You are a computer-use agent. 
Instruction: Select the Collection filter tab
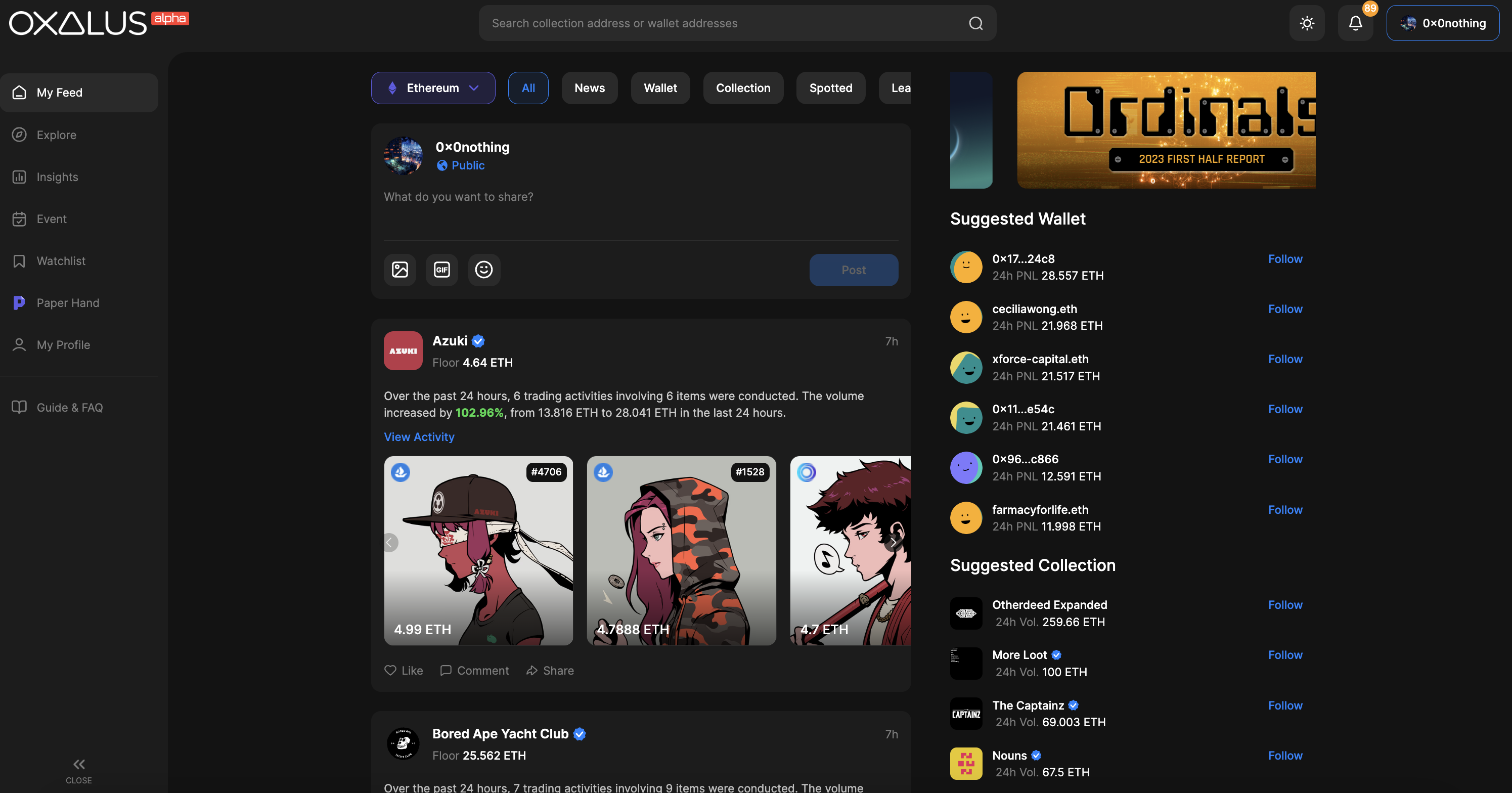pos(743,88)
